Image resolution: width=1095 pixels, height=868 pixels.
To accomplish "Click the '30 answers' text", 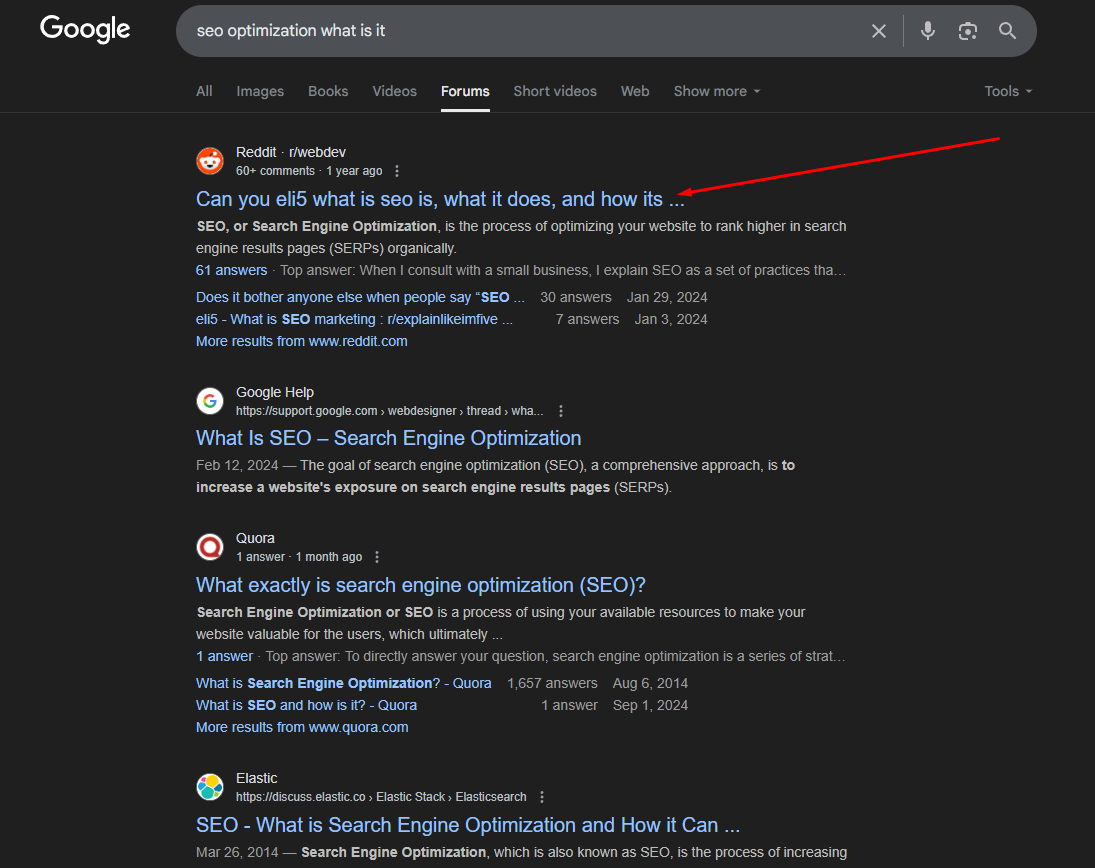I will [x=575, y=297].
